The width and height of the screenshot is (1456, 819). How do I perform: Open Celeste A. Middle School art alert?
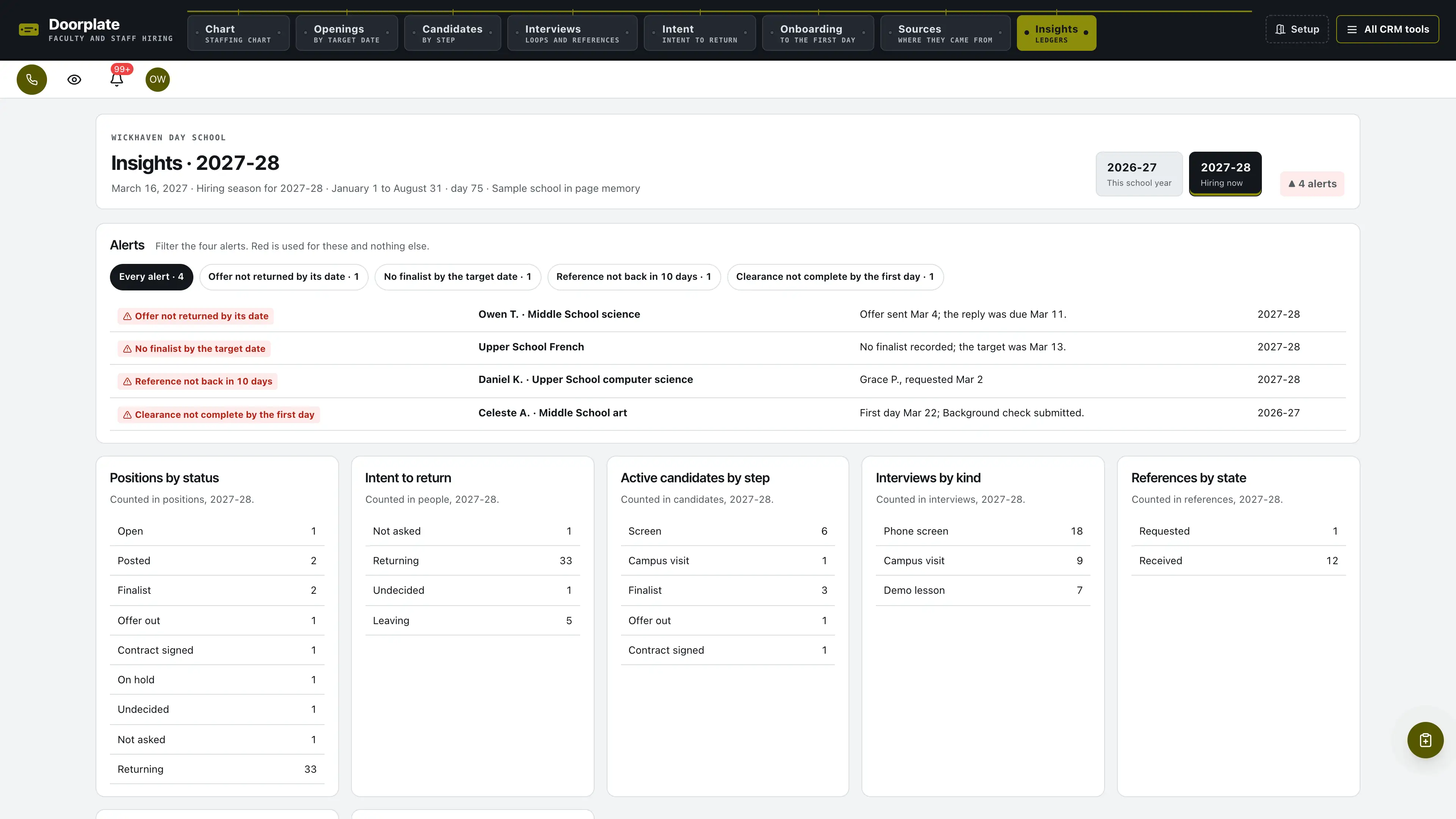[728, 414]
